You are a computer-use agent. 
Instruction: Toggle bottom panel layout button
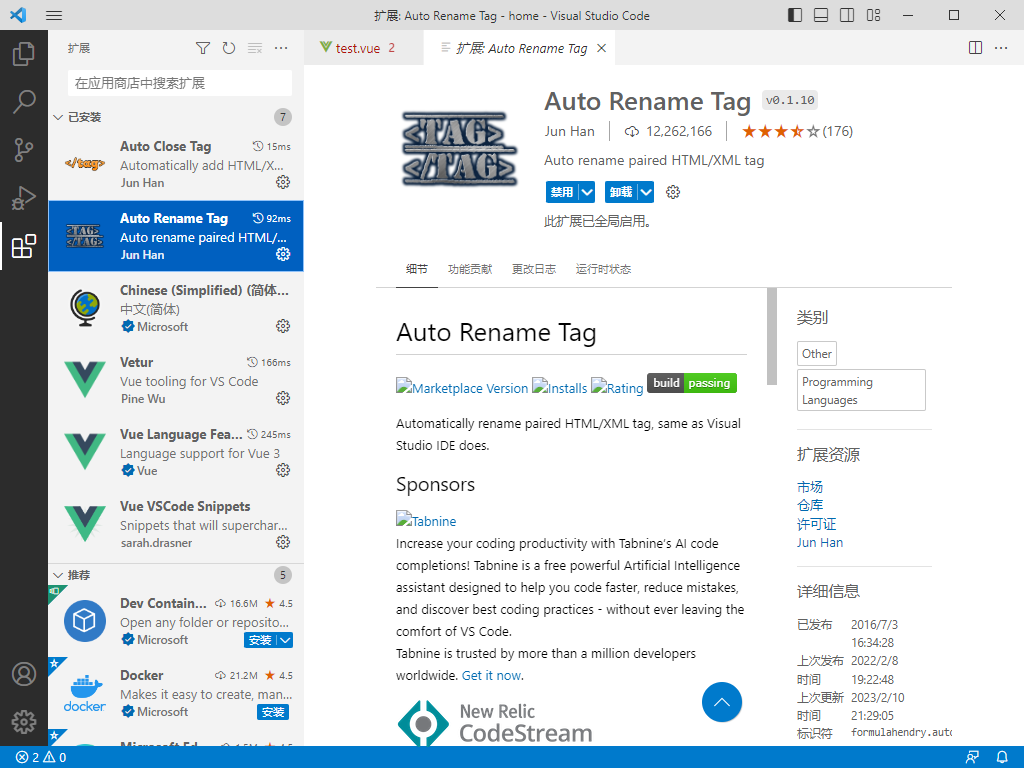point(821,15)
